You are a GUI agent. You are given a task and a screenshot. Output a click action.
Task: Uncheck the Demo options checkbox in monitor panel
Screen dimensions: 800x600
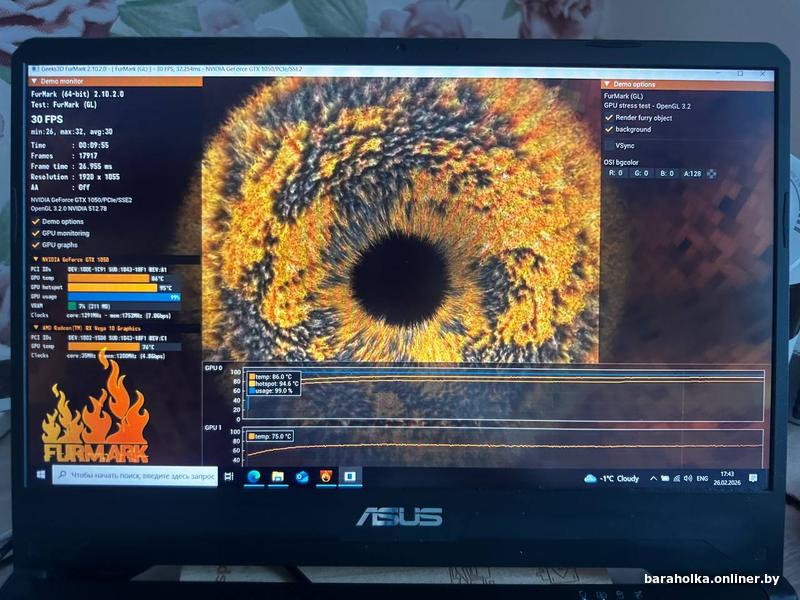coord(36,222)
